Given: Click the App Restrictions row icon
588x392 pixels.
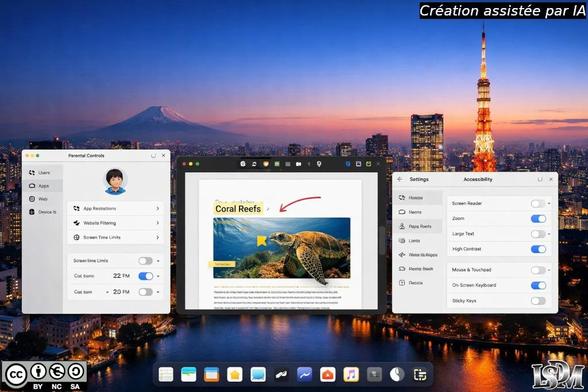Looking at the screenshot, I should pyautogui.click(x=76, y=208).
